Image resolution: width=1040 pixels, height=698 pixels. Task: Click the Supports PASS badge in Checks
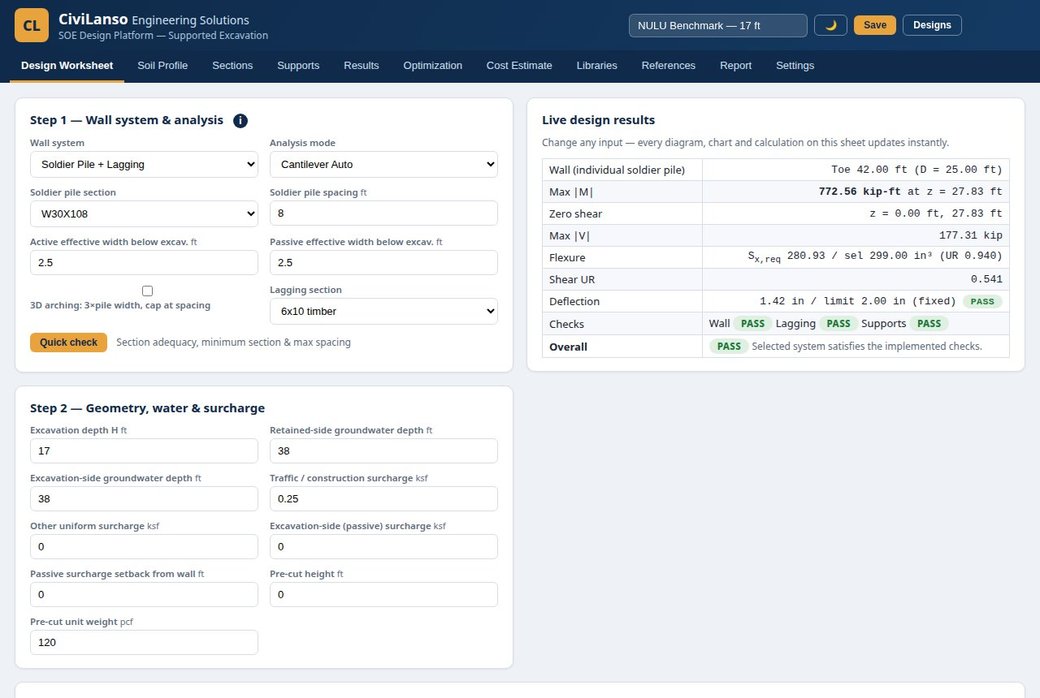pyautogui.click(x=929, y=324)
